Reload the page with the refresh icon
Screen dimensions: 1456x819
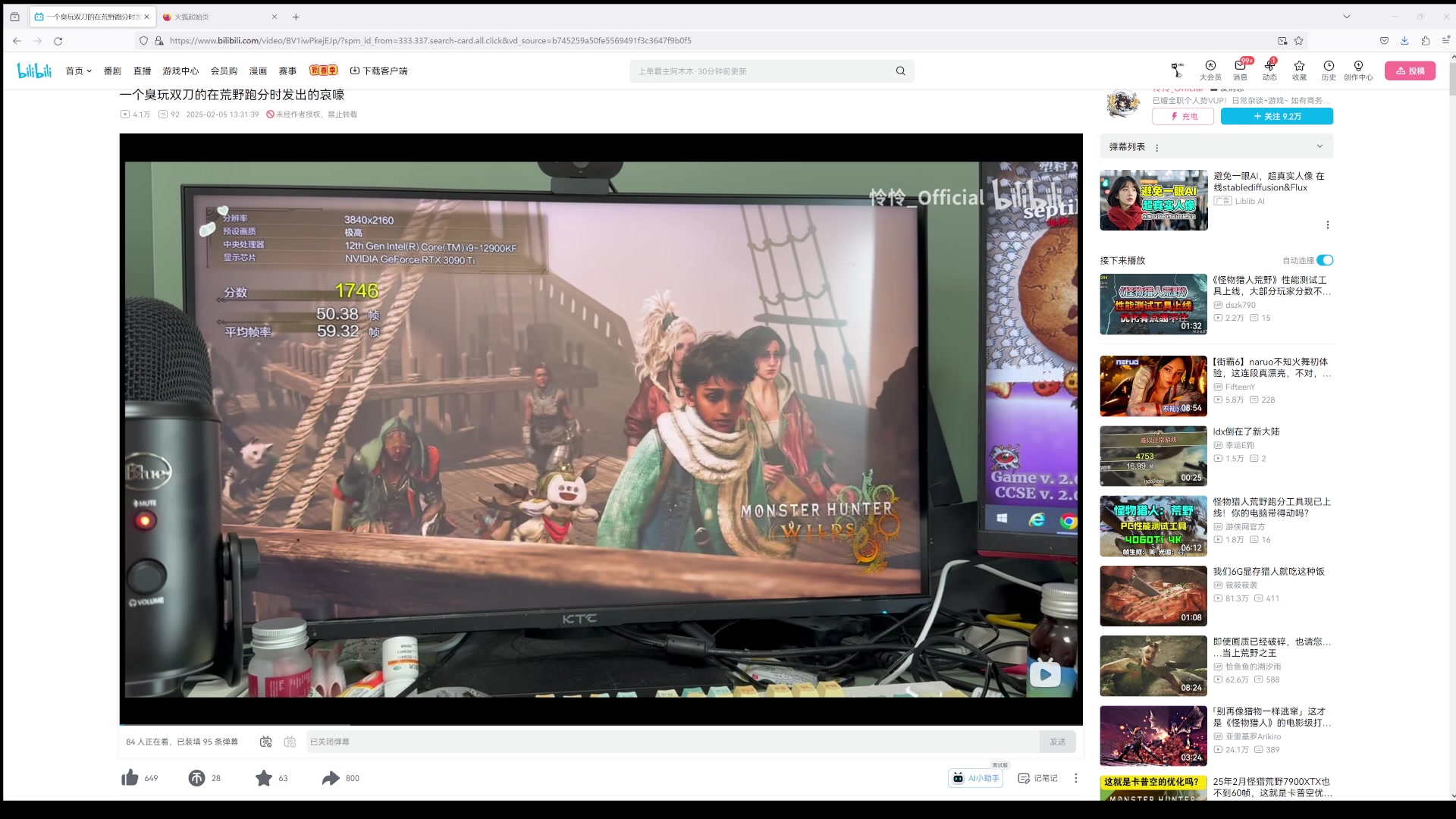58,41
